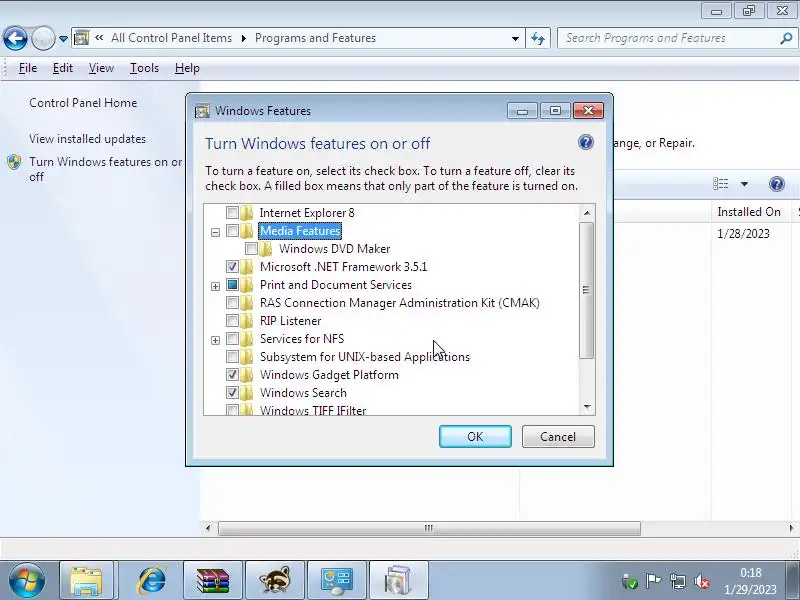Click the Back navigation arrow
Image resolution: width=800 pixels, height=600 pixels.
(15, 38)
